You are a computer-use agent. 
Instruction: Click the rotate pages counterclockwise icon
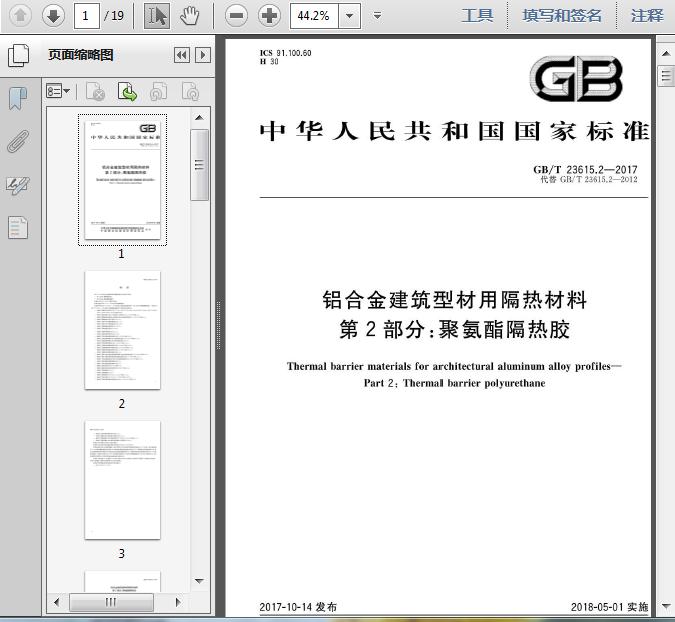[x=158, y=91]
